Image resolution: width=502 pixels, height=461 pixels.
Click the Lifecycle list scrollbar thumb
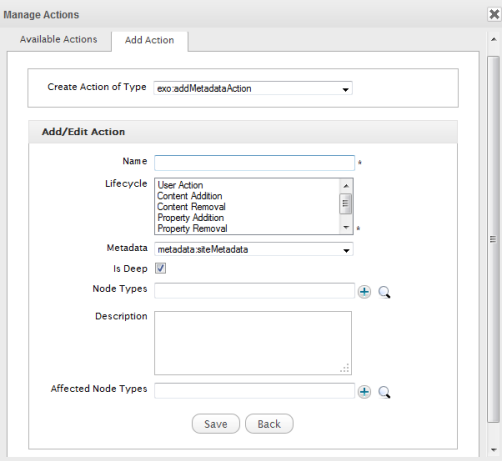click(x=346, y=203)
